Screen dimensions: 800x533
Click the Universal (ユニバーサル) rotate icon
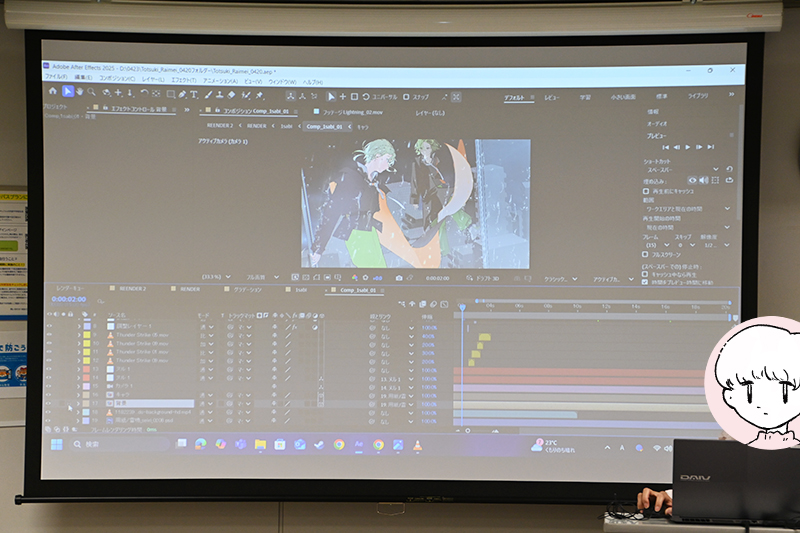click(x=366, y=96)
